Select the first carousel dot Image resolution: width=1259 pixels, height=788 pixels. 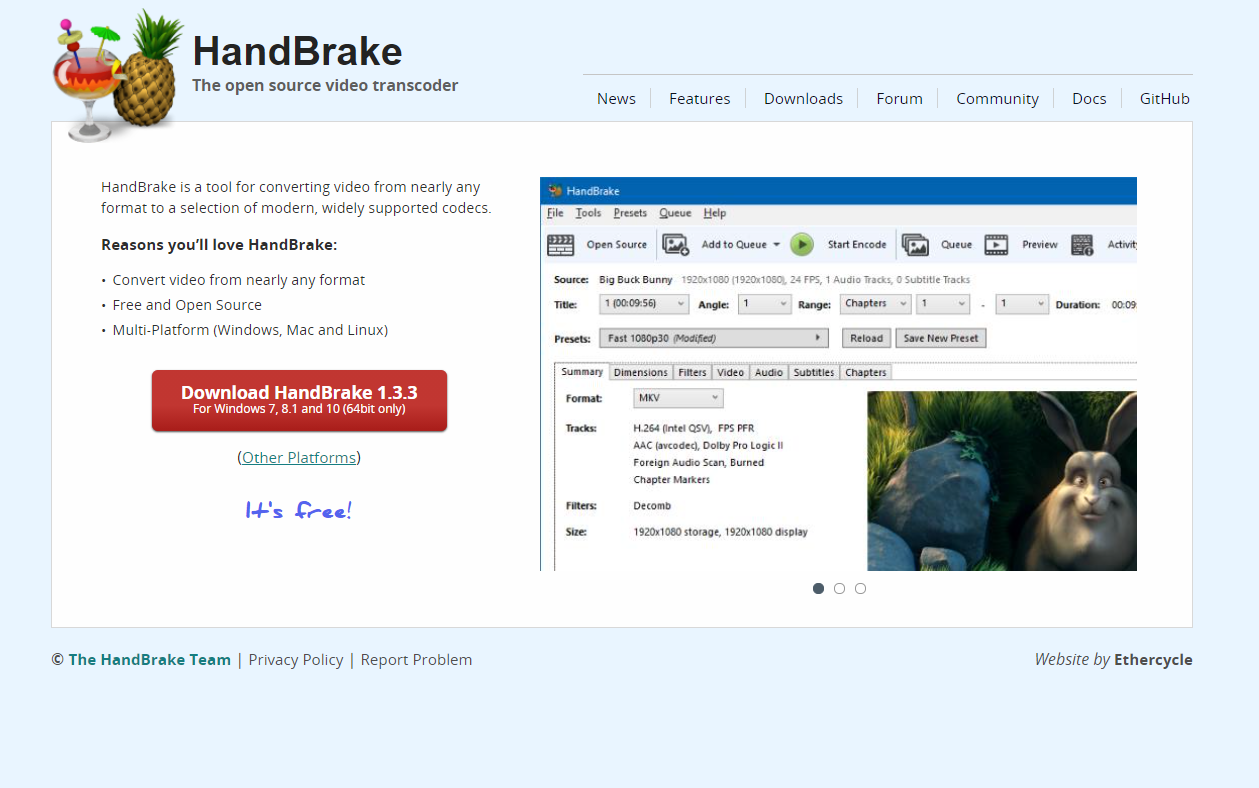pyautogui.click(x=818, y=588)
